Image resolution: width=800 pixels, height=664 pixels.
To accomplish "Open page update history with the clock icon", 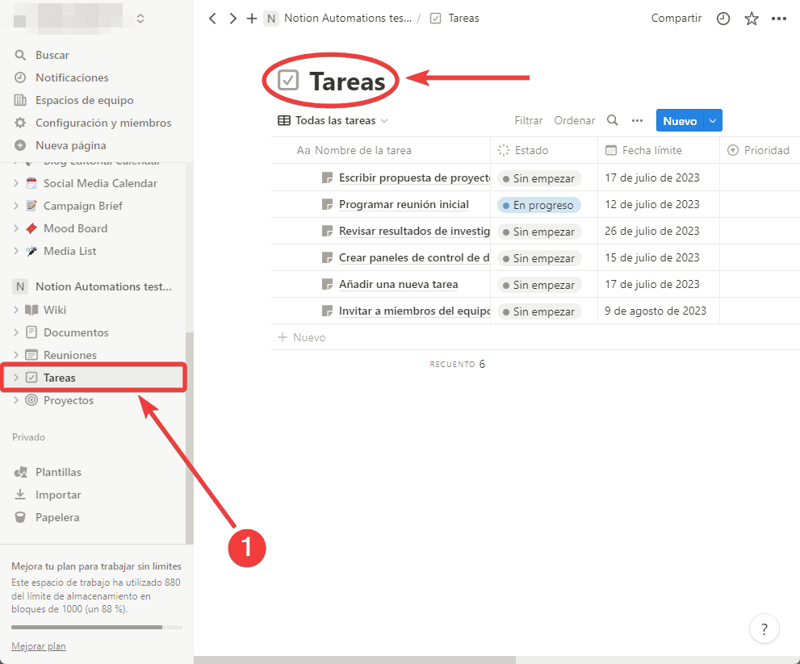I will coord(723,18).
